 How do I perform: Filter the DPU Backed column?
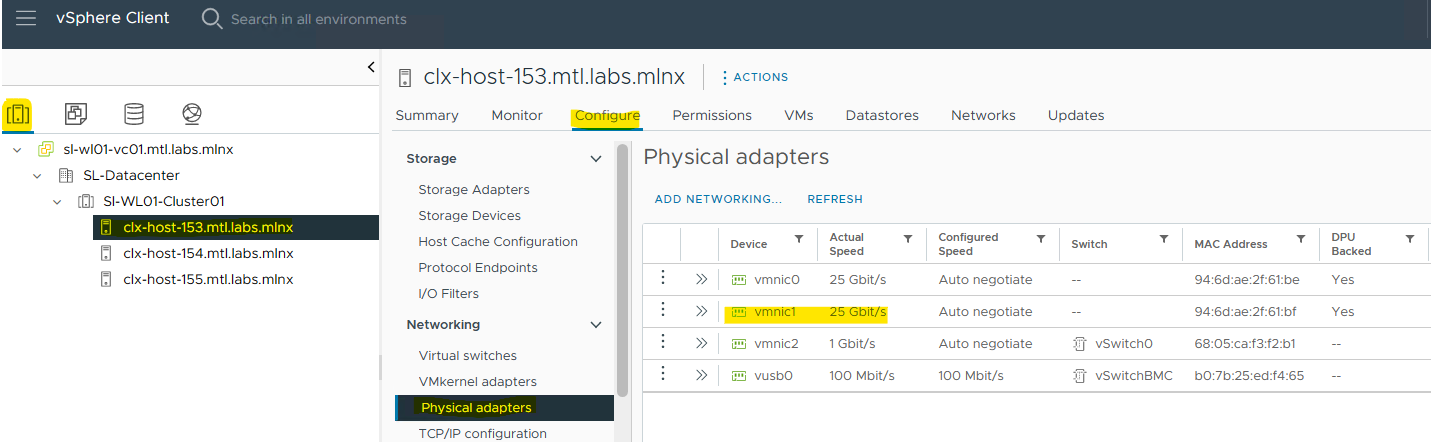[1410, 239]
